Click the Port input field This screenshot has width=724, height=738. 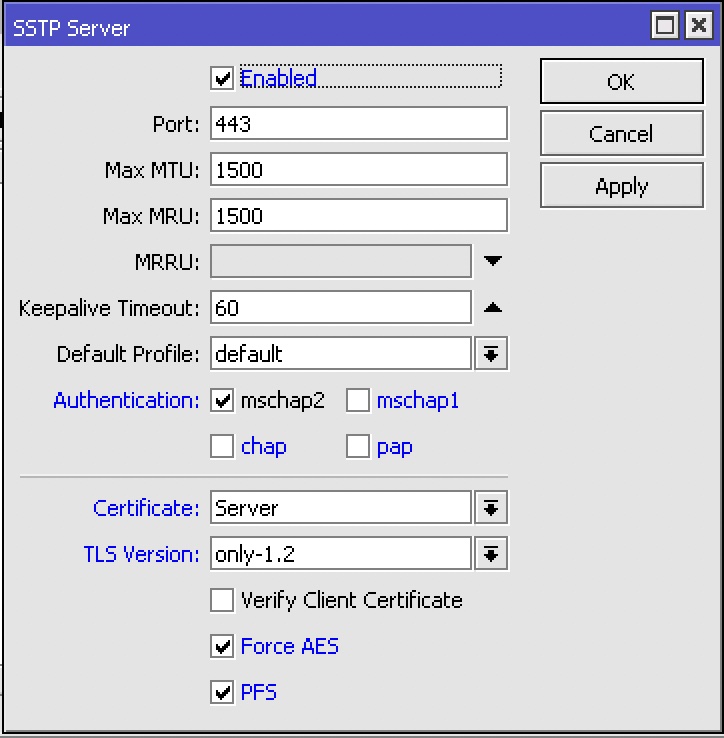[x=358, y=124]
